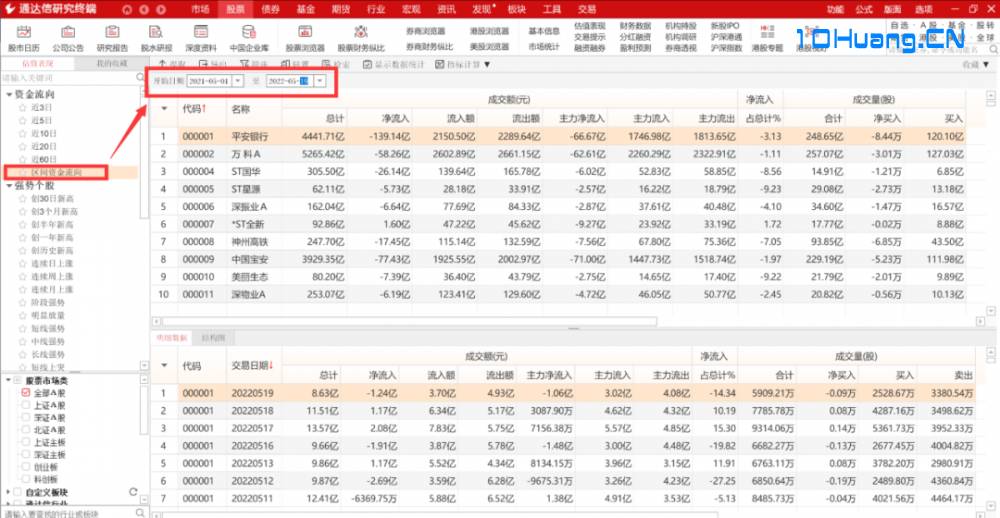
Task: Click the back arrow in title bar
Action: 143,10
